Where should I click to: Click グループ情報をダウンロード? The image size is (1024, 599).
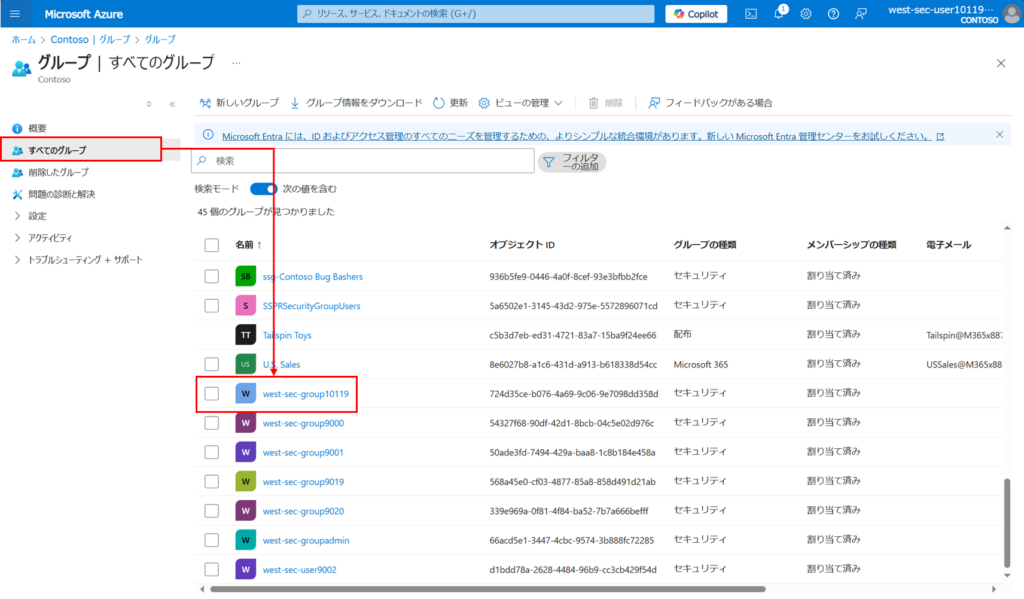356,103
